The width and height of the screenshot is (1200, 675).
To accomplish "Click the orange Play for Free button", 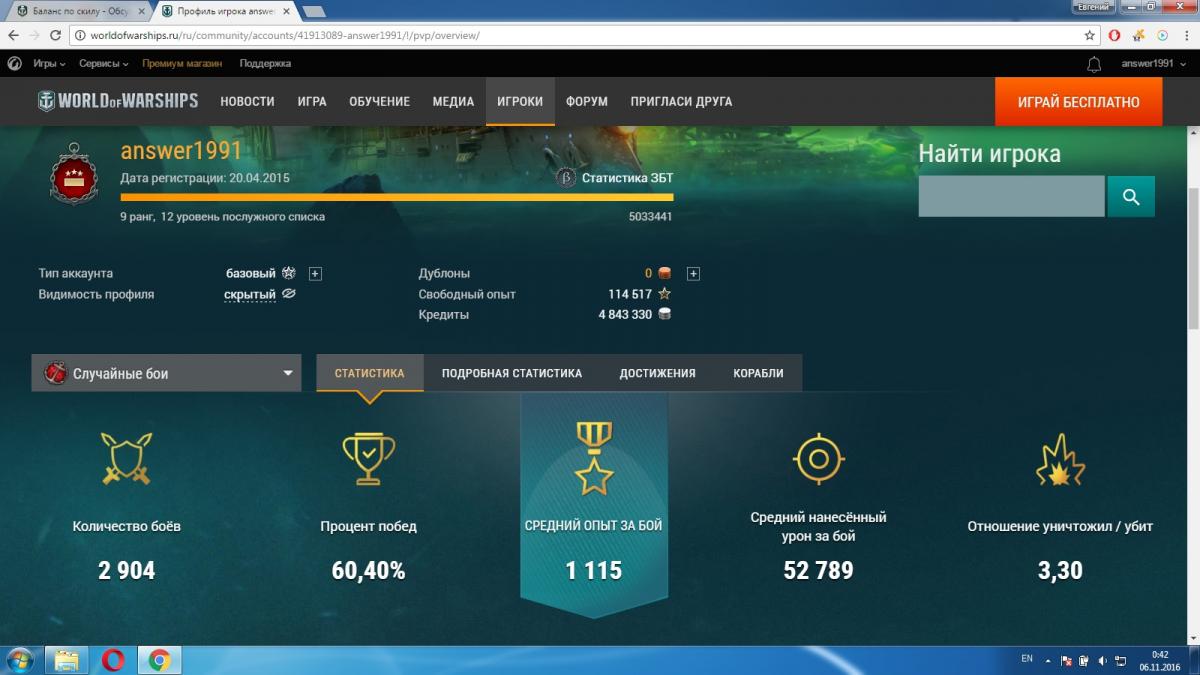I will coord(1078,101).
